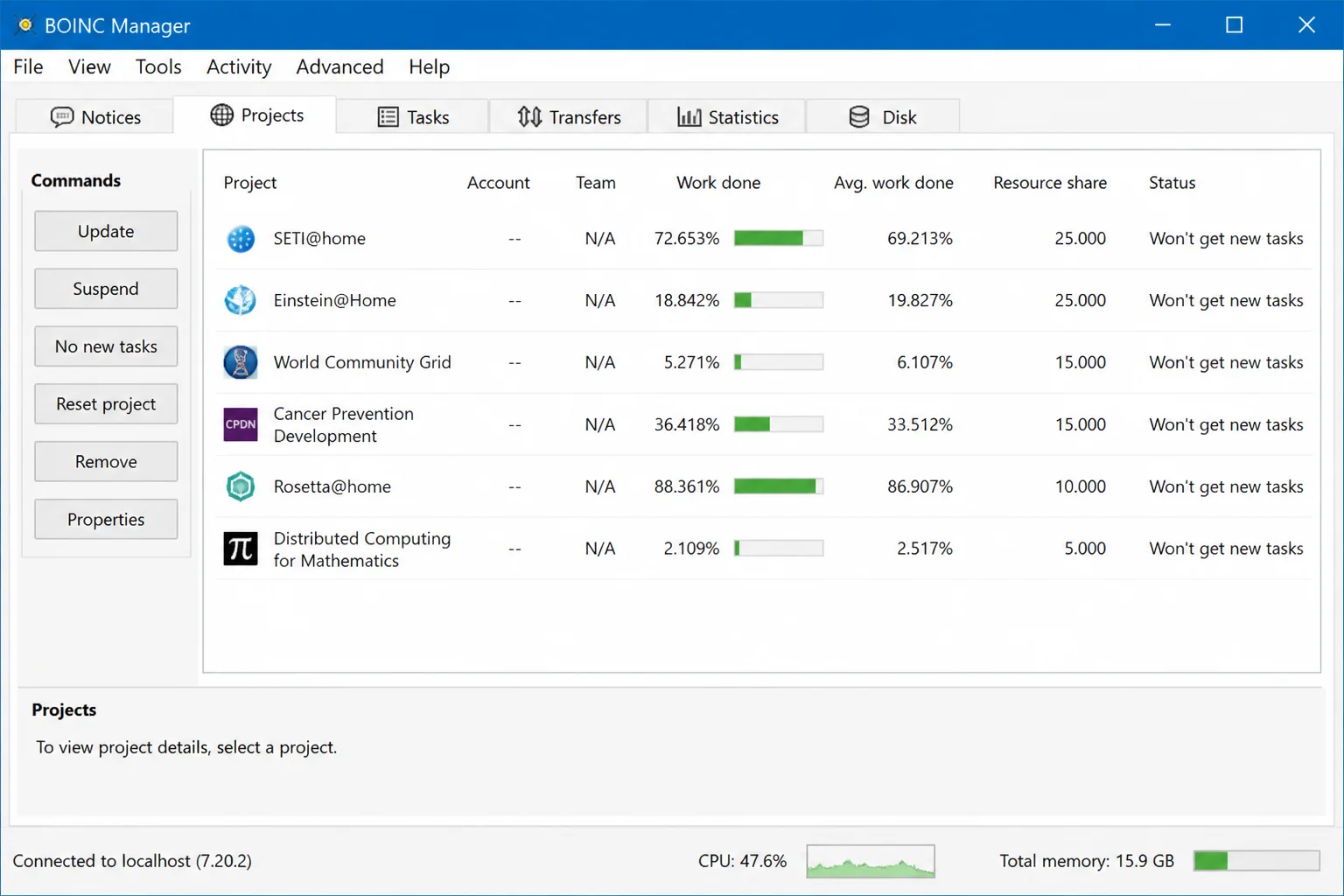This screenshot has width=1344, height=896.
Task: Click Einstein@Home work done progress bar
Action: (x=779, y=300)
